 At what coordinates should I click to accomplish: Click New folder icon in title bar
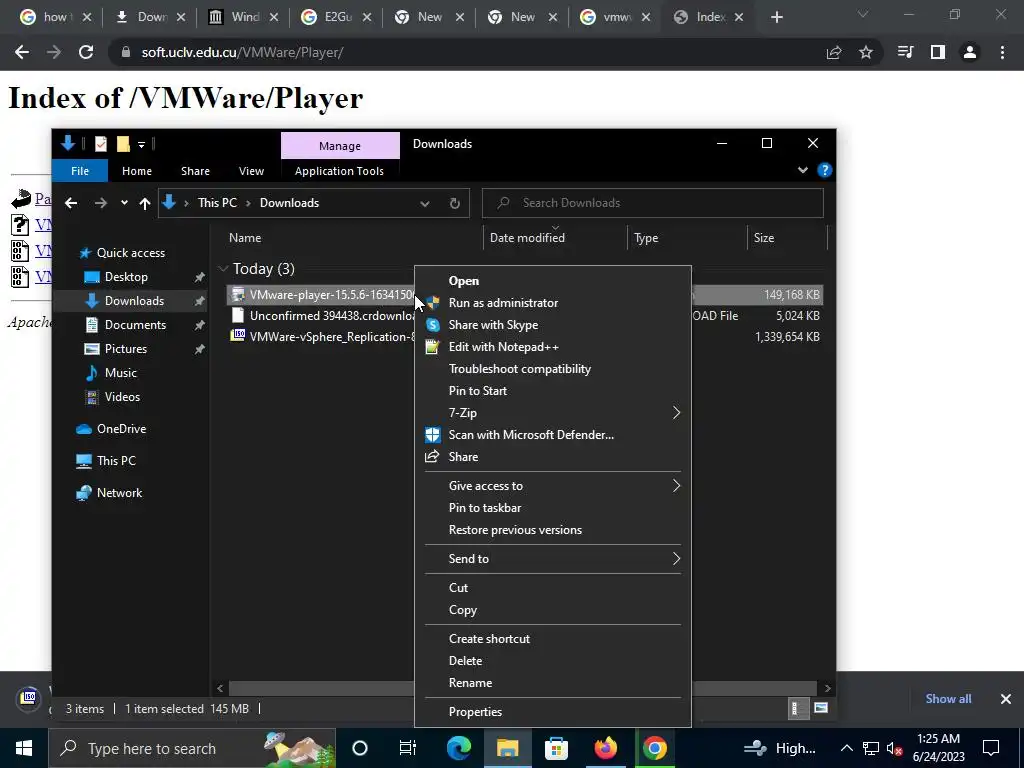123,144
